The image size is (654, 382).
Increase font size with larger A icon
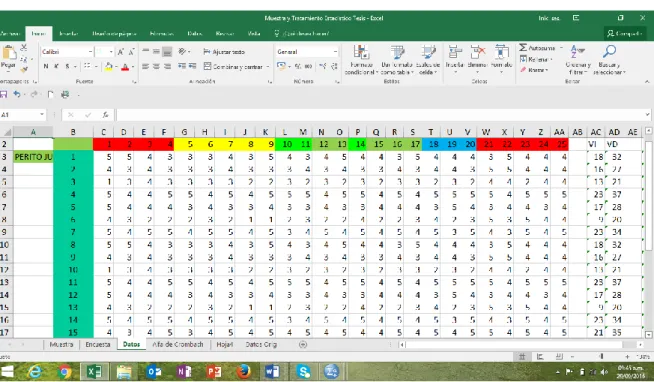pyautogui.click(x=121, y=52)
